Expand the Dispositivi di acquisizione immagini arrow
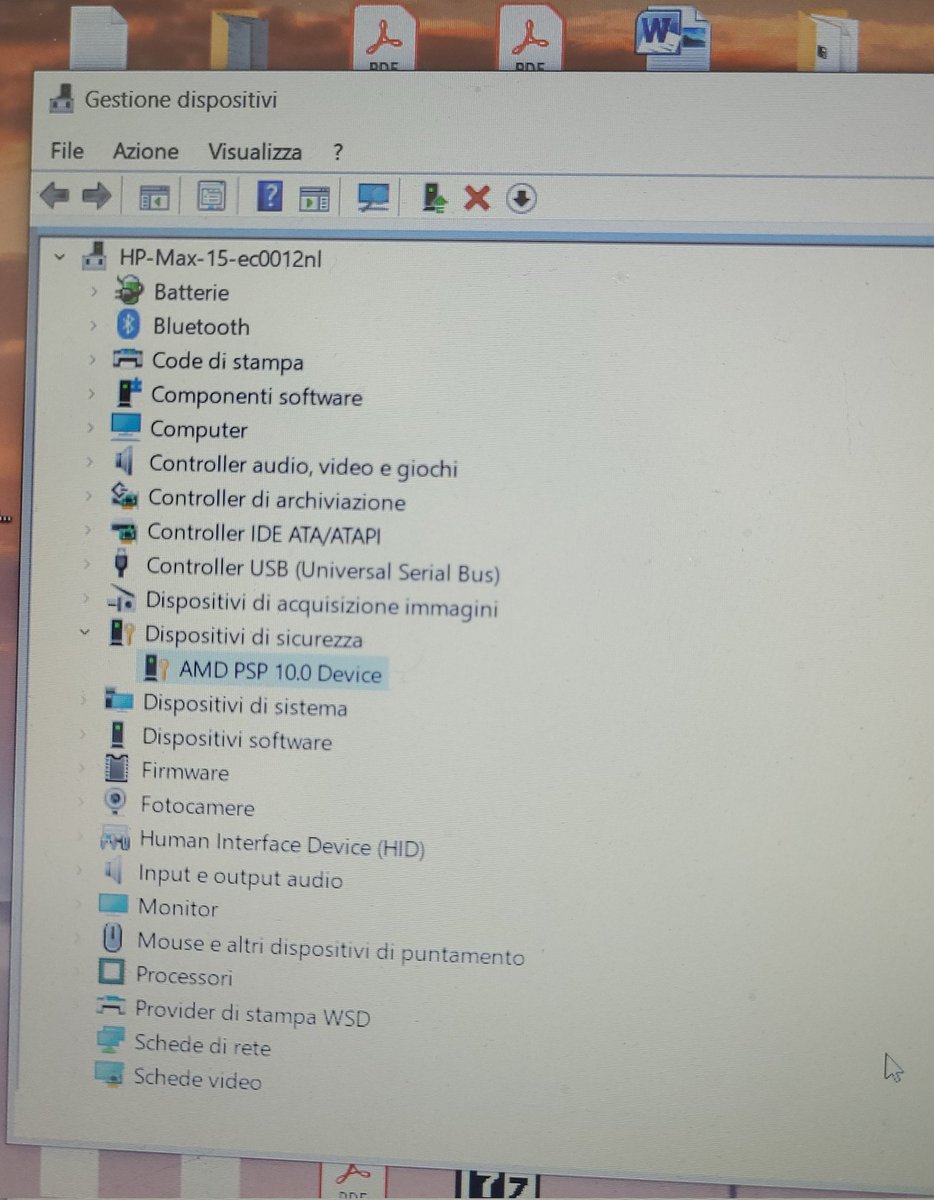 88,598
